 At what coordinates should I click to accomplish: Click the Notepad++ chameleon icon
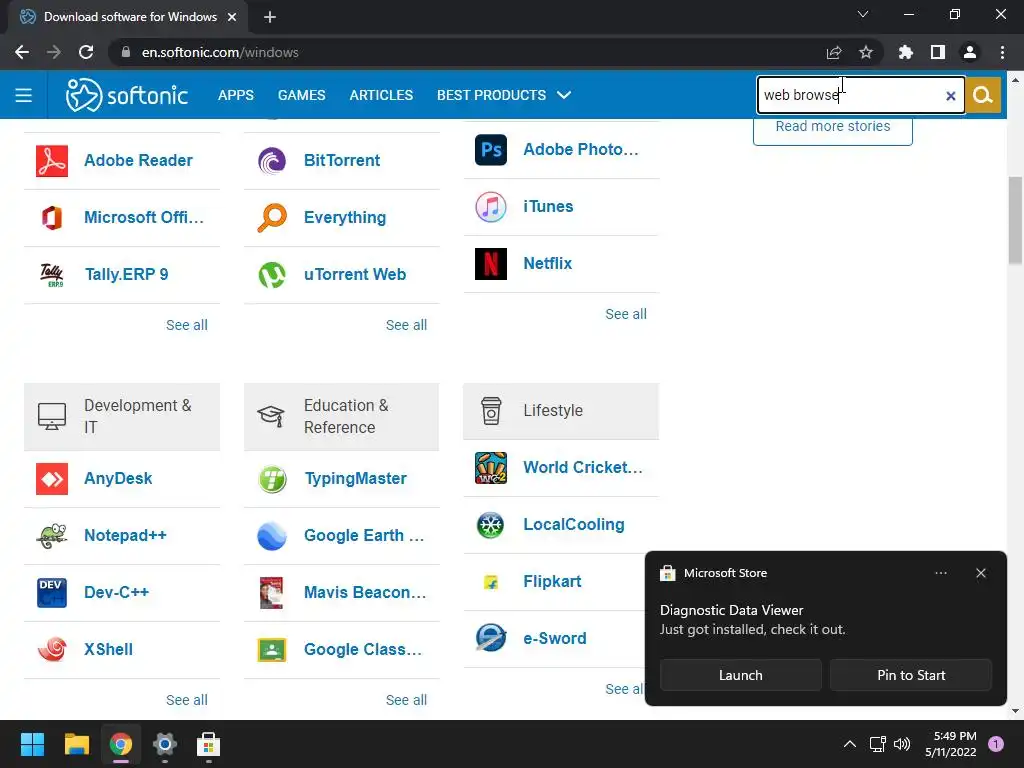click(52, 536)
